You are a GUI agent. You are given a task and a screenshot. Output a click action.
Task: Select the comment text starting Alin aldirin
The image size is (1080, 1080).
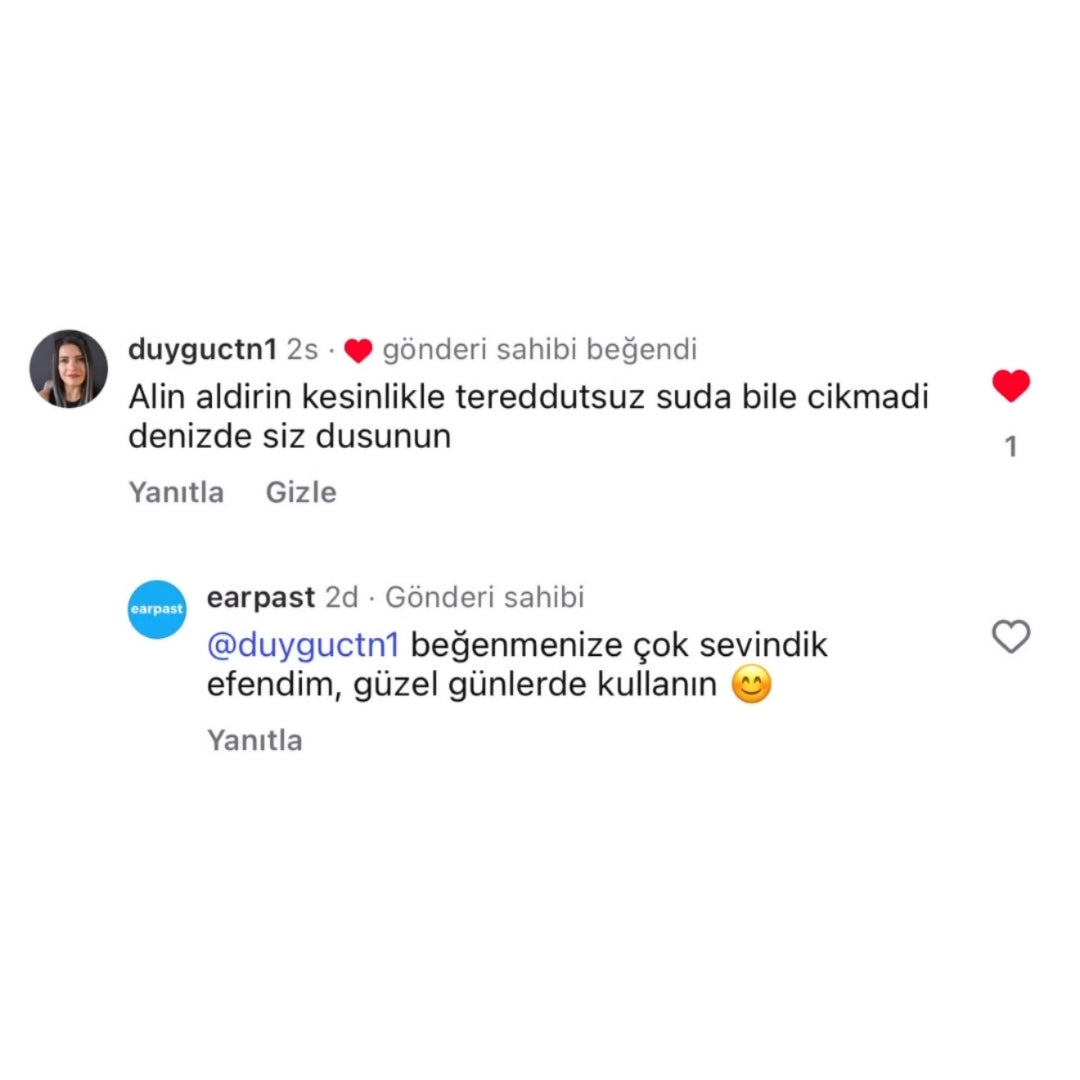pos(528,416)
